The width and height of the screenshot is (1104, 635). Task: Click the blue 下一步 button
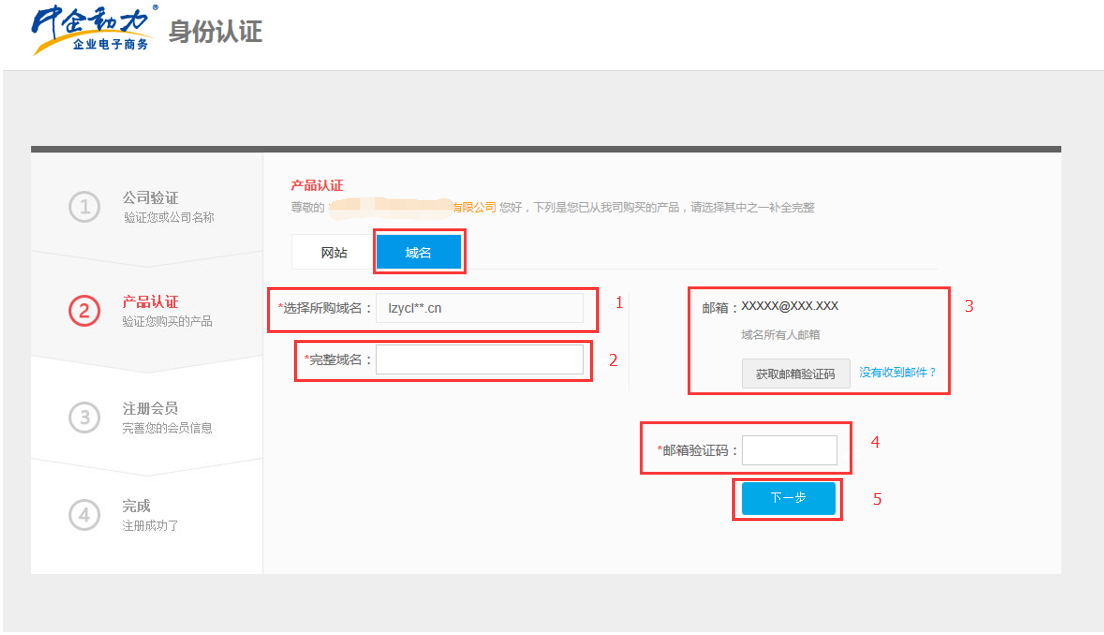(x=788, y=498)
